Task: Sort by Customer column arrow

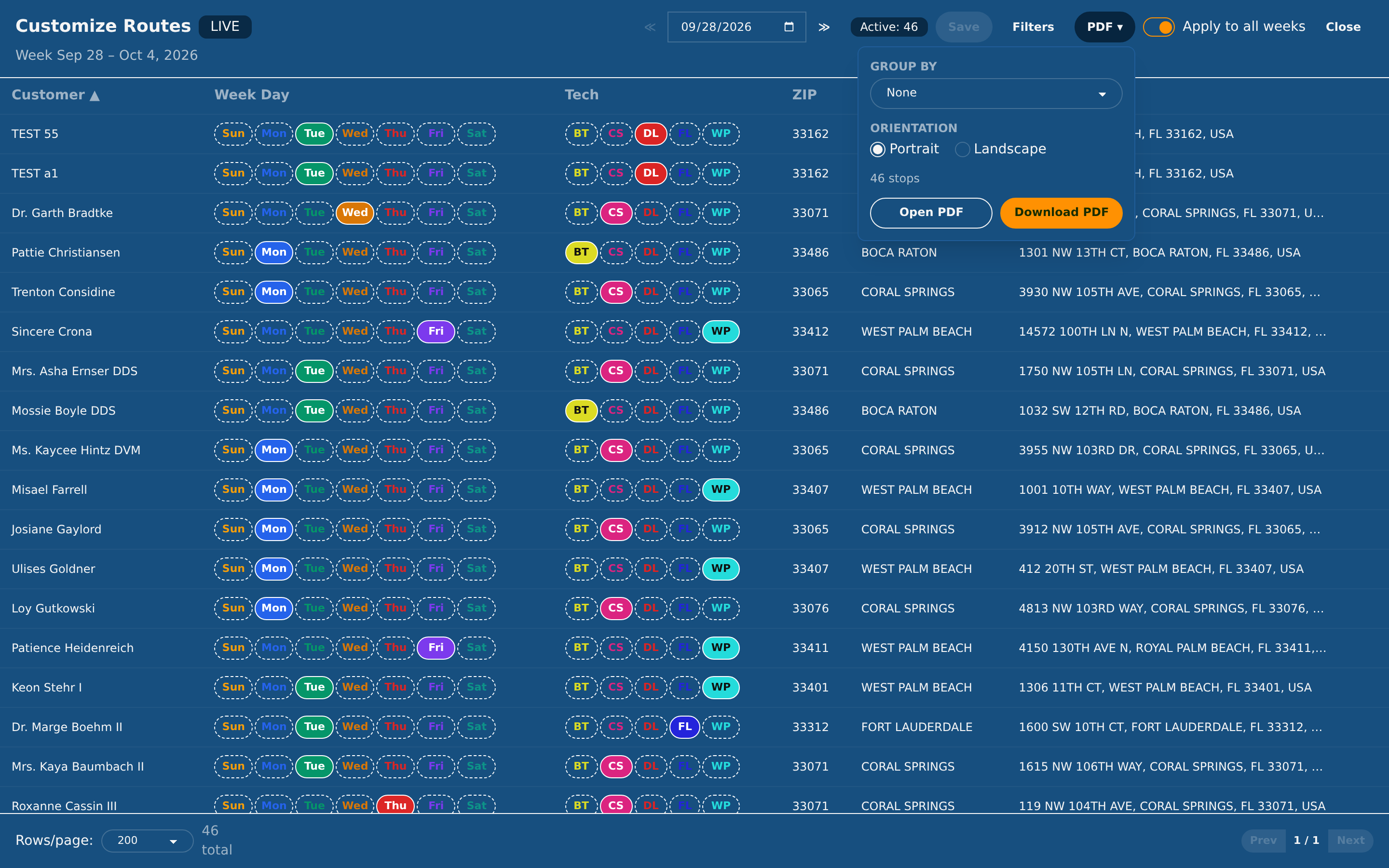Action: pyautogui.click(x=95, y=95)
